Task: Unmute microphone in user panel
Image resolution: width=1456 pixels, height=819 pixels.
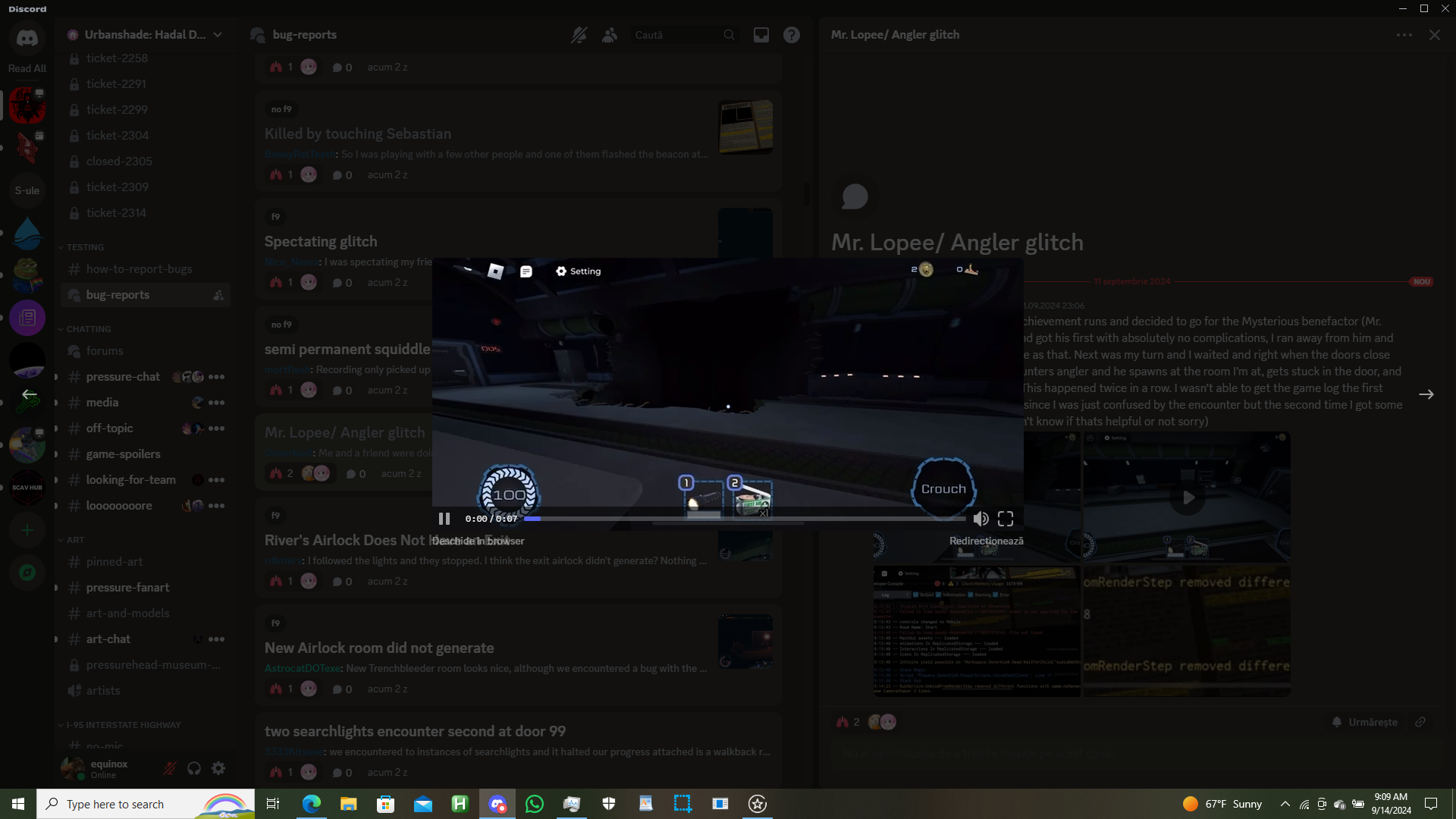Action: pyautogui.click(x=170, y=768)
